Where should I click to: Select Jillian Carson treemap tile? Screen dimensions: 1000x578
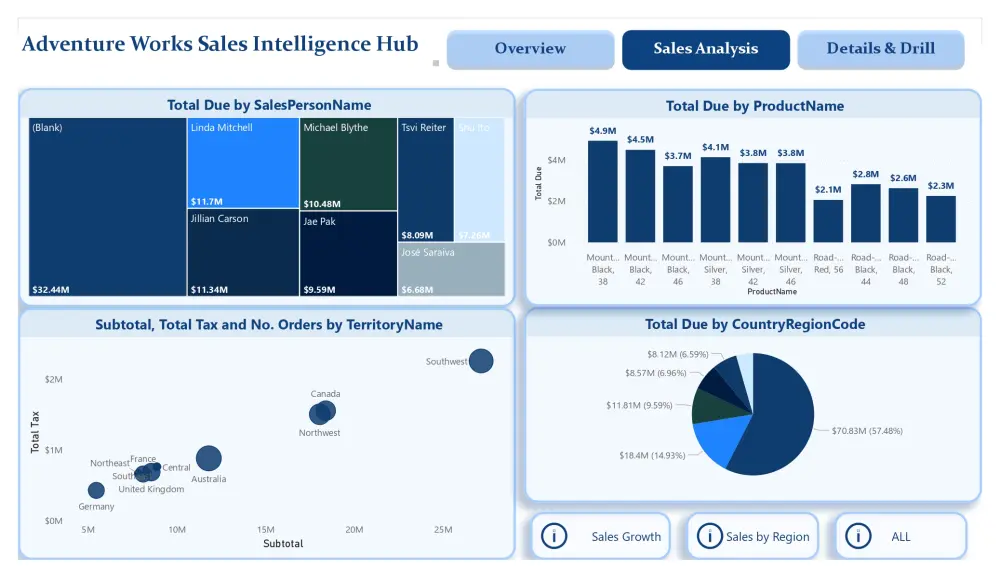243,253
